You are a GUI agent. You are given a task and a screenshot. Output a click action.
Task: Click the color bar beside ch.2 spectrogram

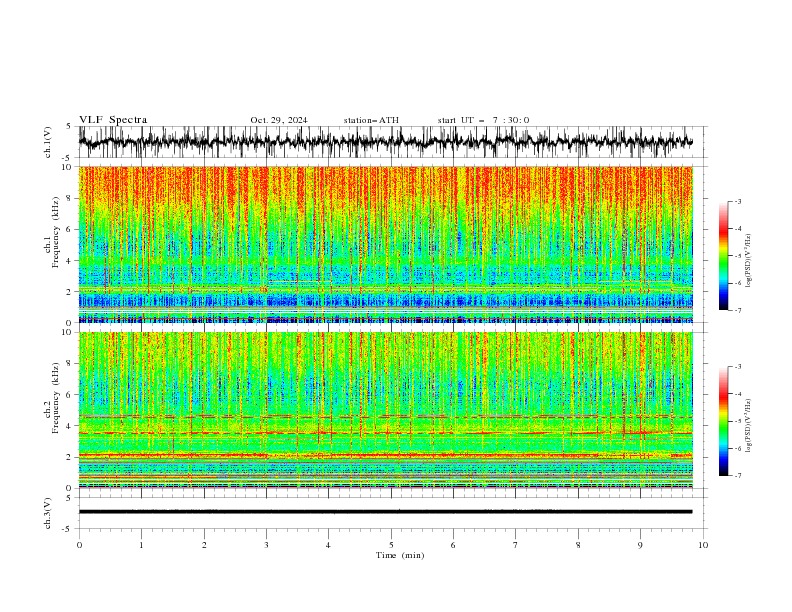(723, 421)
